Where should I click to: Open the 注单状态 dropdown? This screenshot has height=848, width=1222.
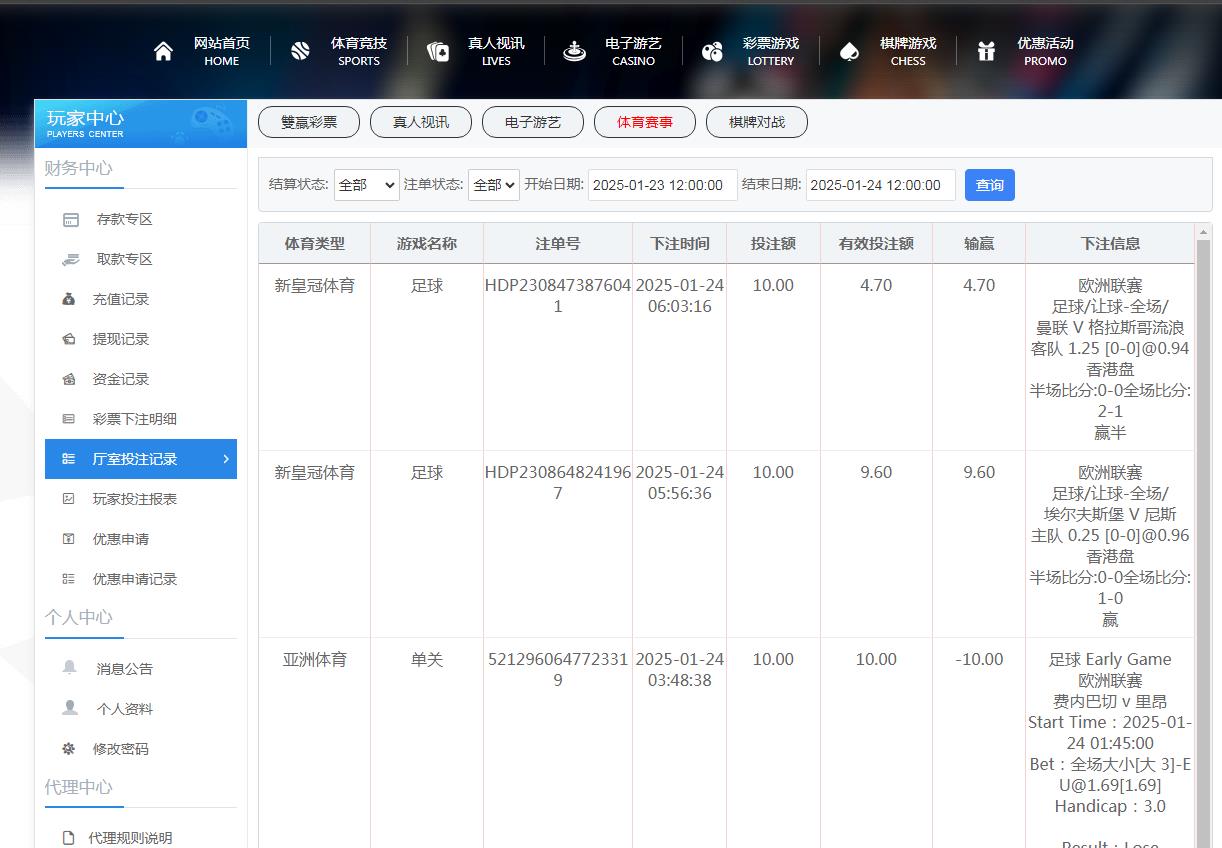tap(493, 184)
